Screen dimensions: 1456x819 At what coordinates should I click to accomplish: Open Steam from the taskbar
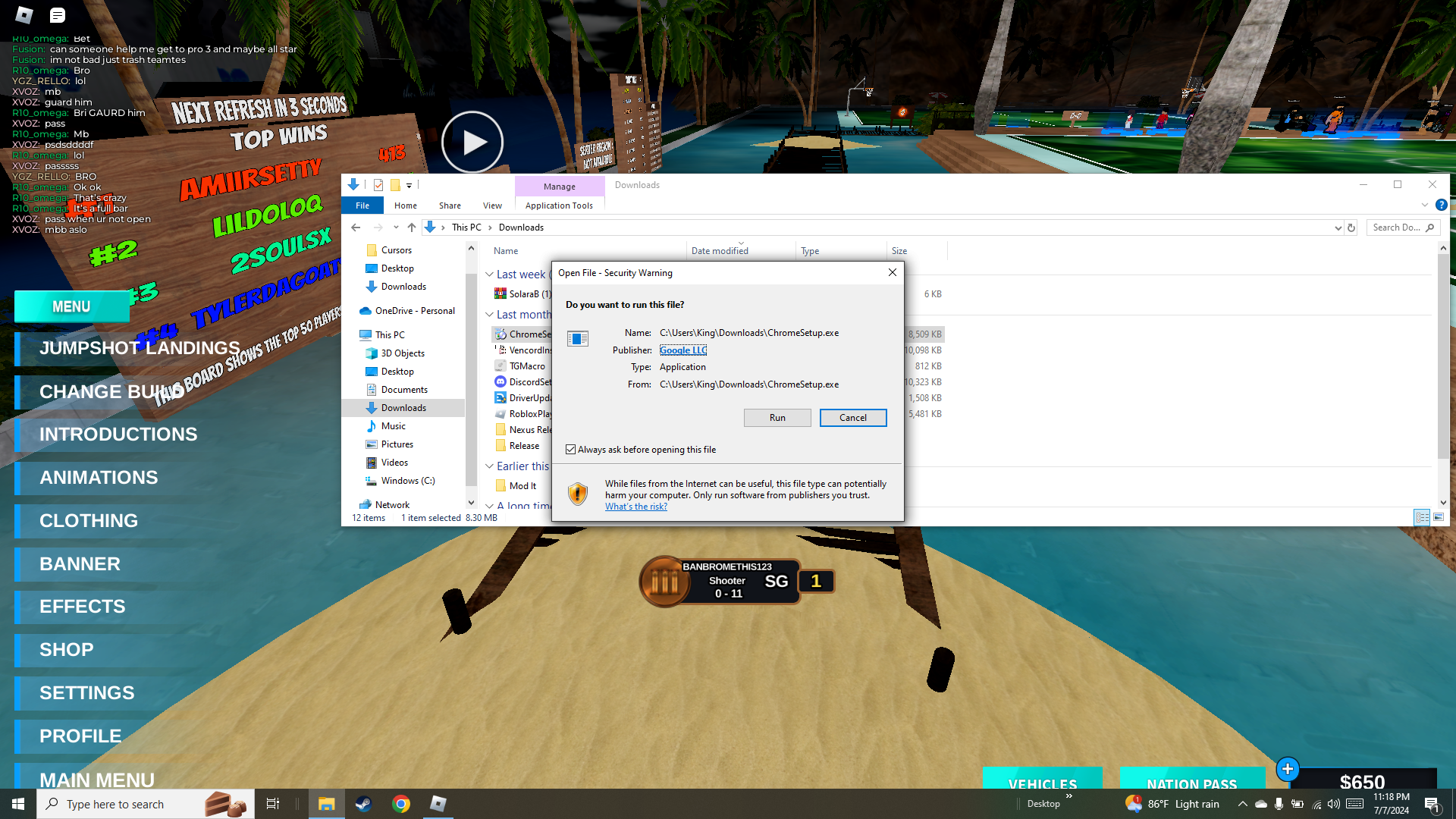coord(363,804)
